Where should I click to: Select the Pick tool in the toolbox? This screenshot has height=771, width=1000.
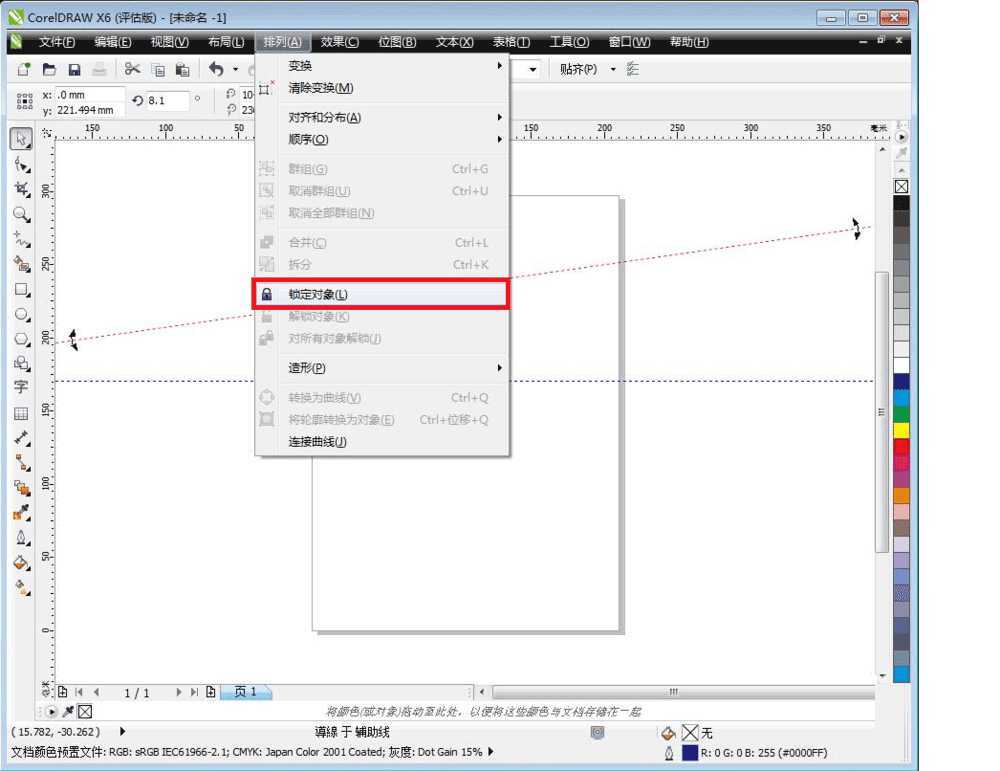(x=21, y=138)
